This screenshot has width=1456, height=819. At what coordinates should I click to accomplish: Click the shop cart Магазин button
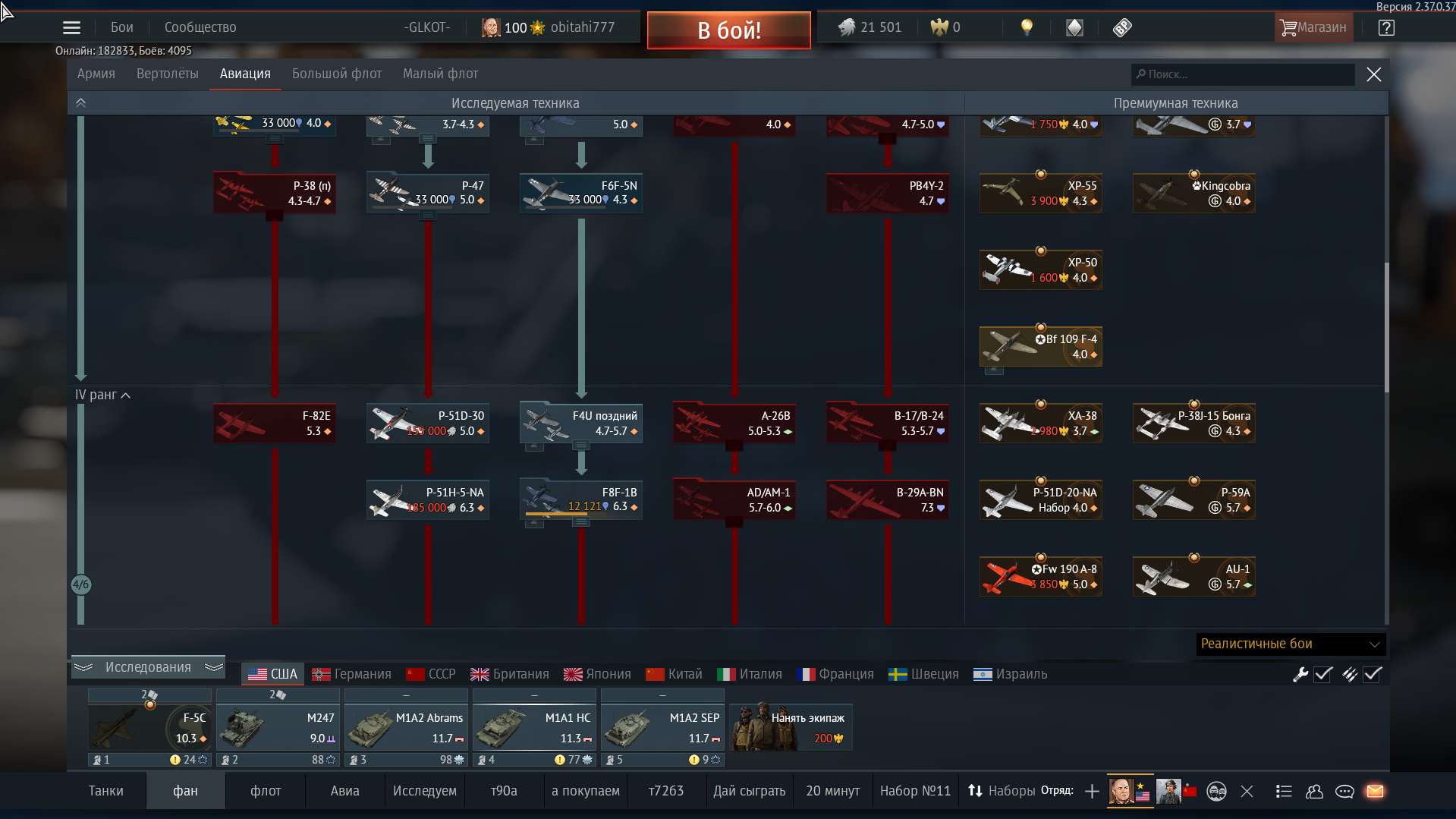tap(1313, 27)
